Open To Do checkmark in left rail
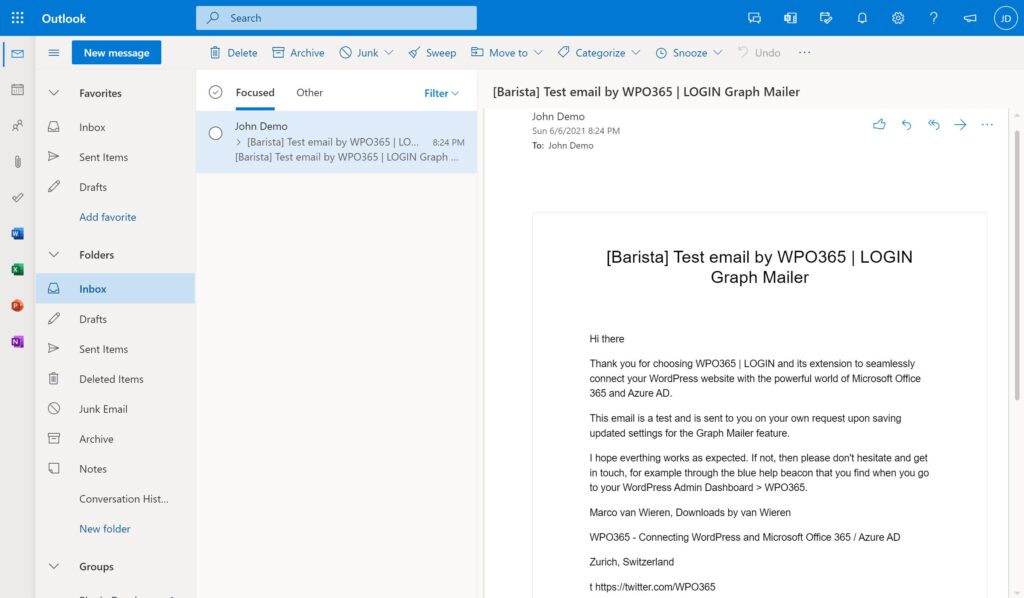 coord(18,197)
